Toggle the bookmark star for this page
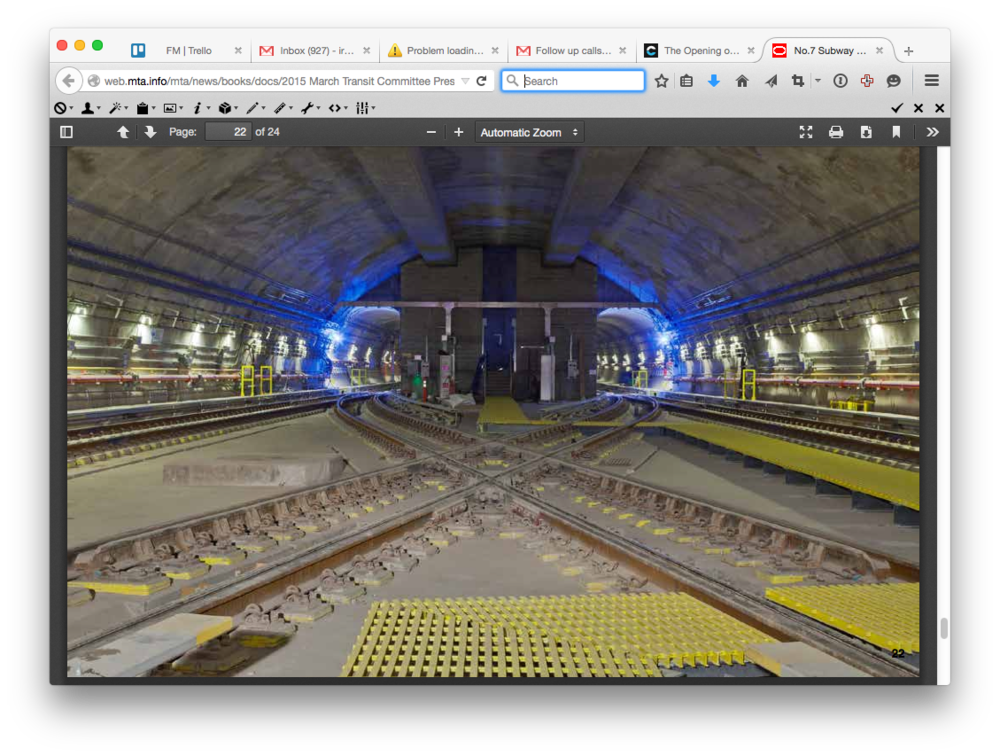Image resolution: width=1000 pixels, height=756 pixels. [661, 81]
